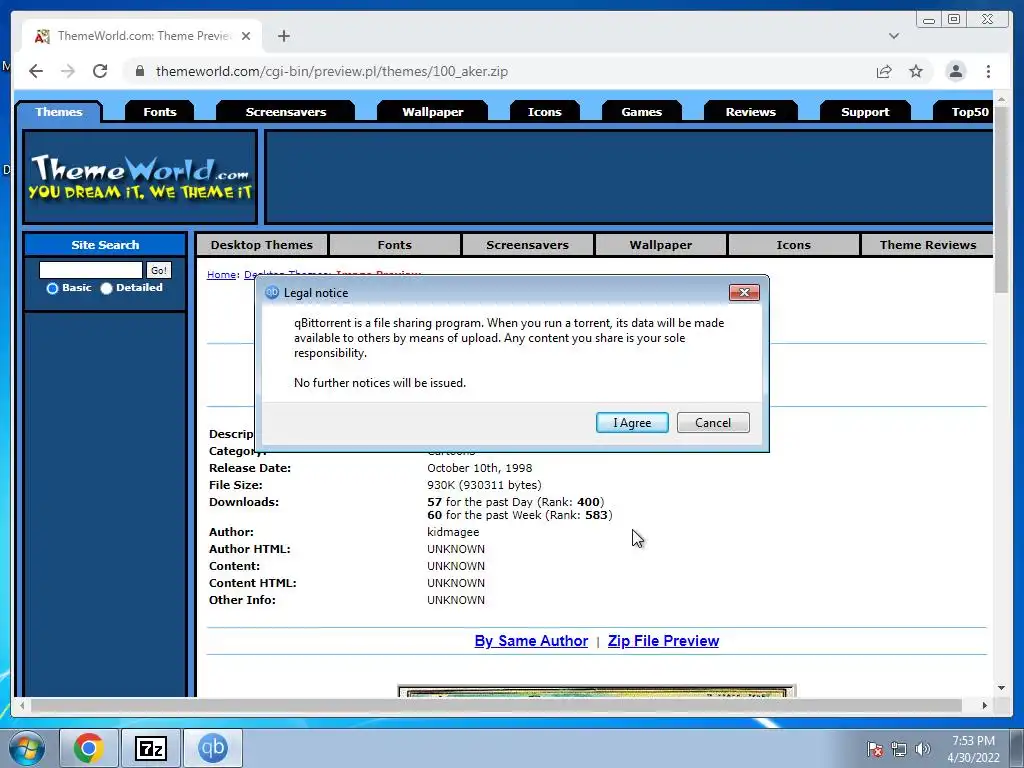Screen dimensions: 1024x768
Task: Open a new browser tab
Action: (x=283, y=36)
